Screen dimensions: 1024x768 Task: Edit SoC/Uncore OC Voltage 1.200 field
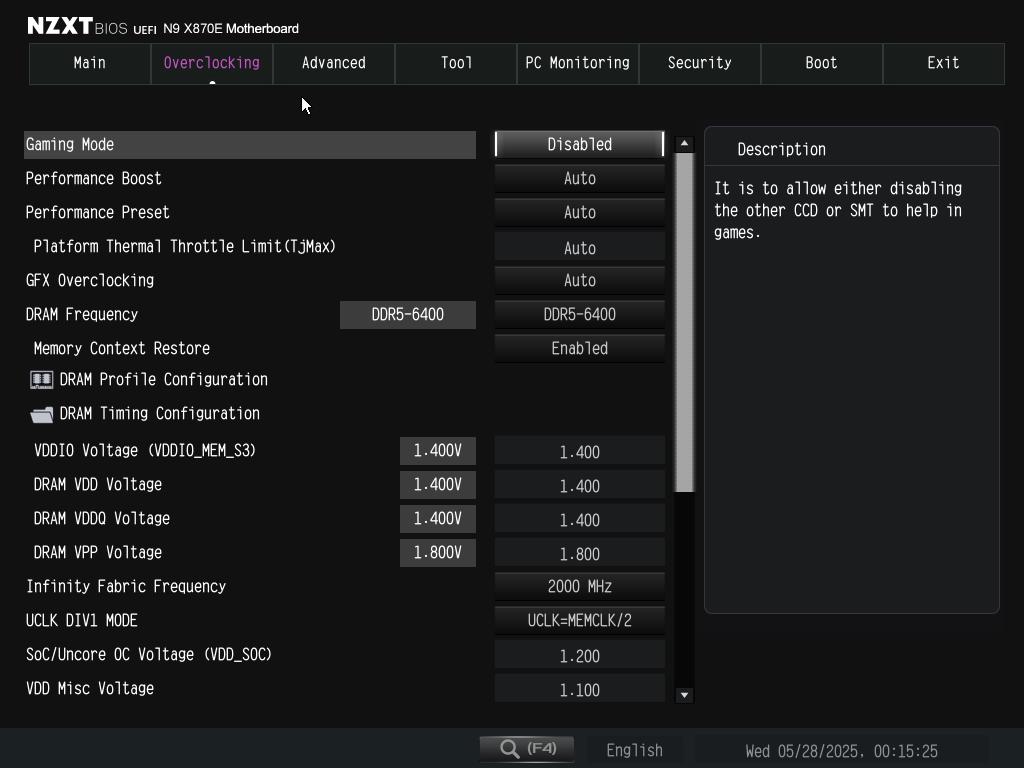click(579, 656)
